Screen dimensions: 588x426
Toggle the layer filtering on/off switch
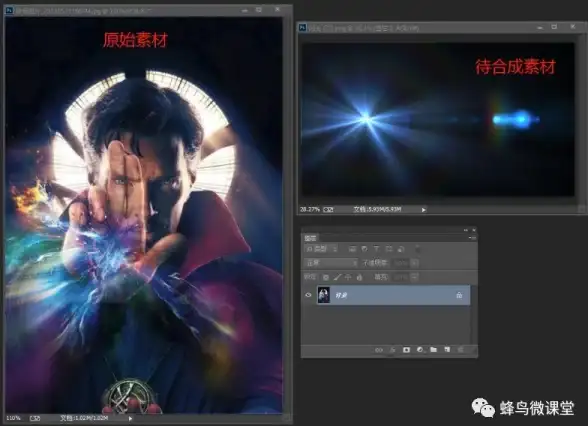pos(417,249)
